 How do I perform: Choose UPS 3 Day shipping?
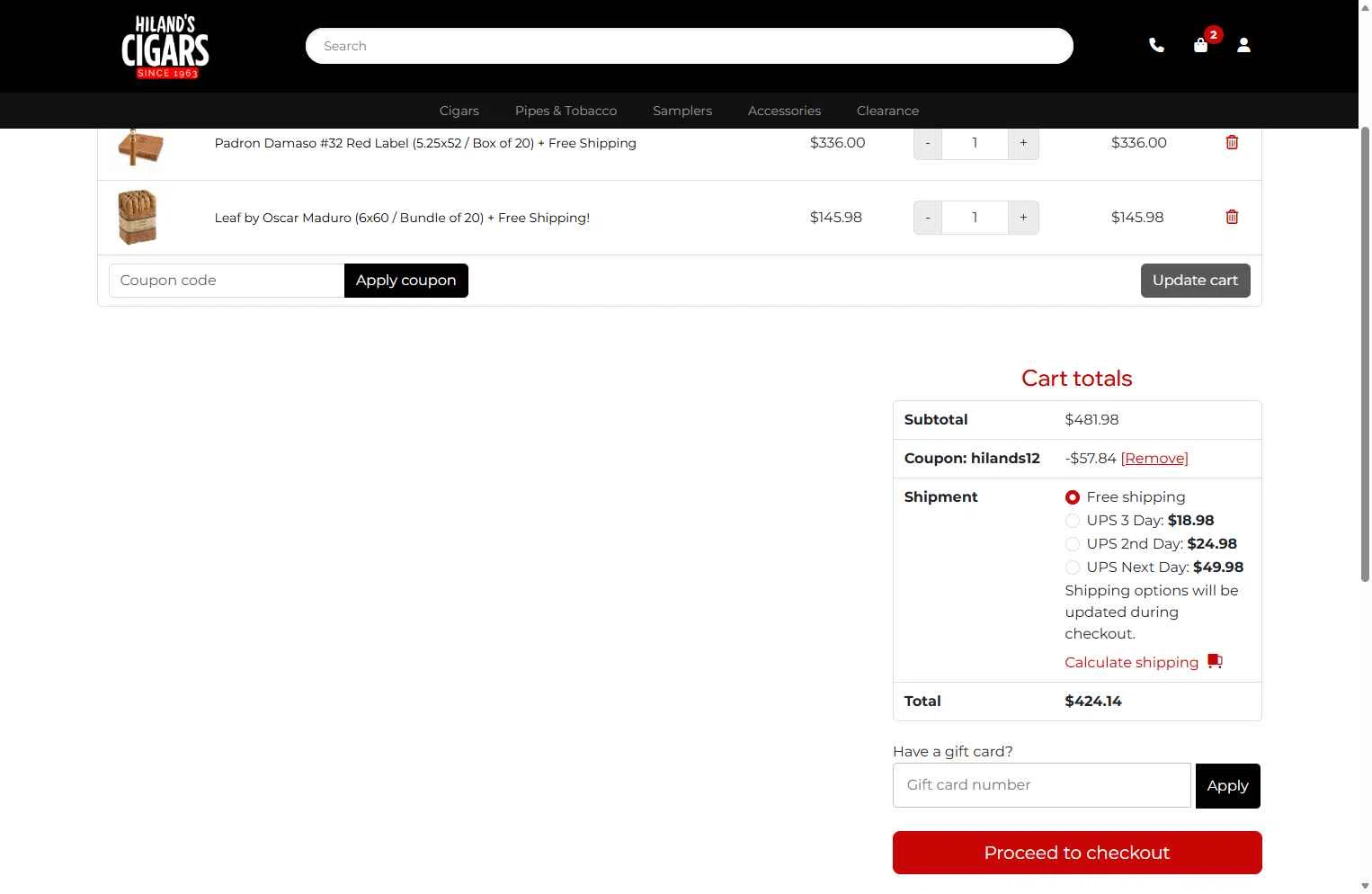point(1073,521)
